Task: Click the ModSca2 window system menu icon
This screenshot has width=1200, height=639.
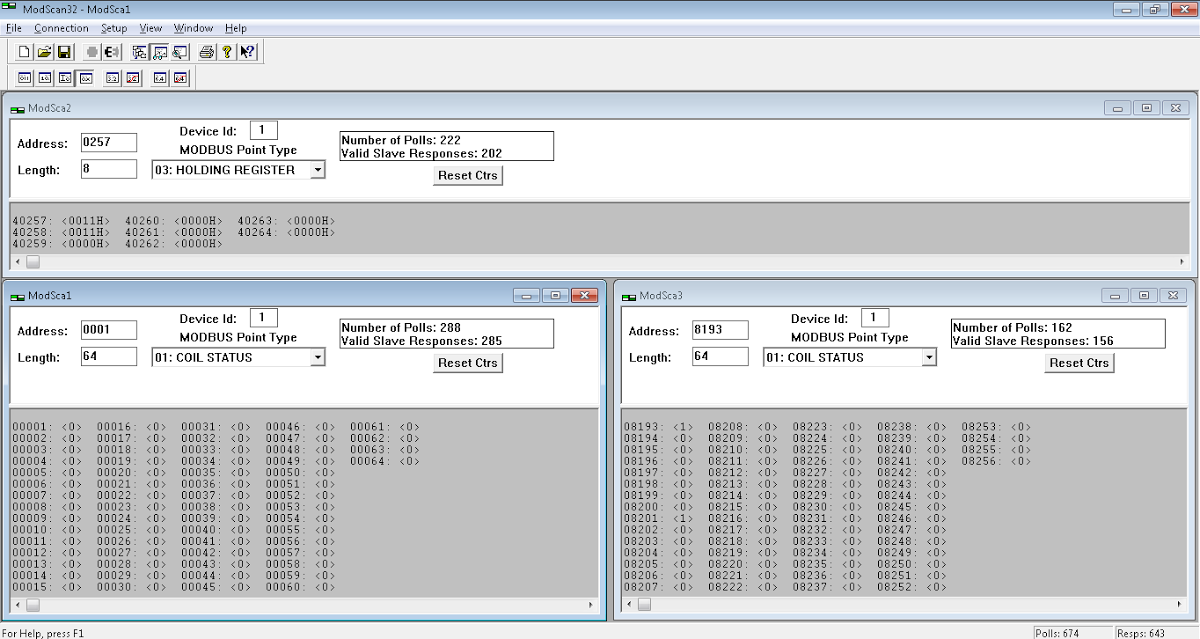Action: [x=18, y=108]
